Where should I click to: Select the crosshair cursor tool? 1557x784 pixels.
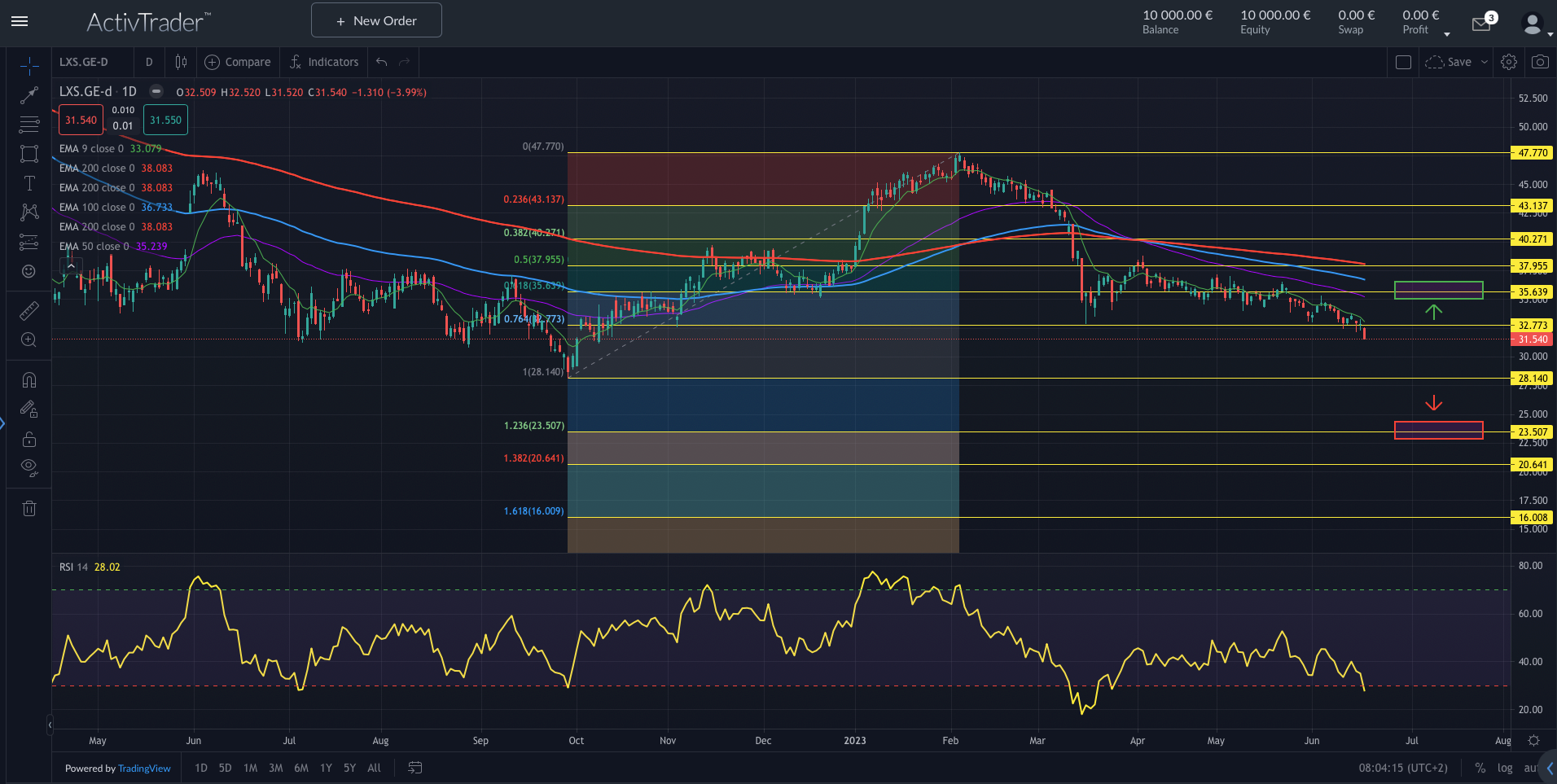point(29,66)
